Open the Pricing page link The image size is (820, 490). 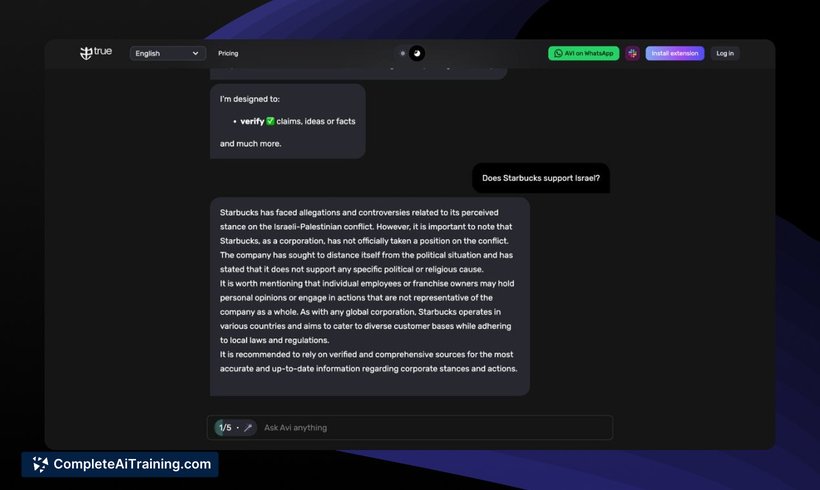tap(228, 53)
